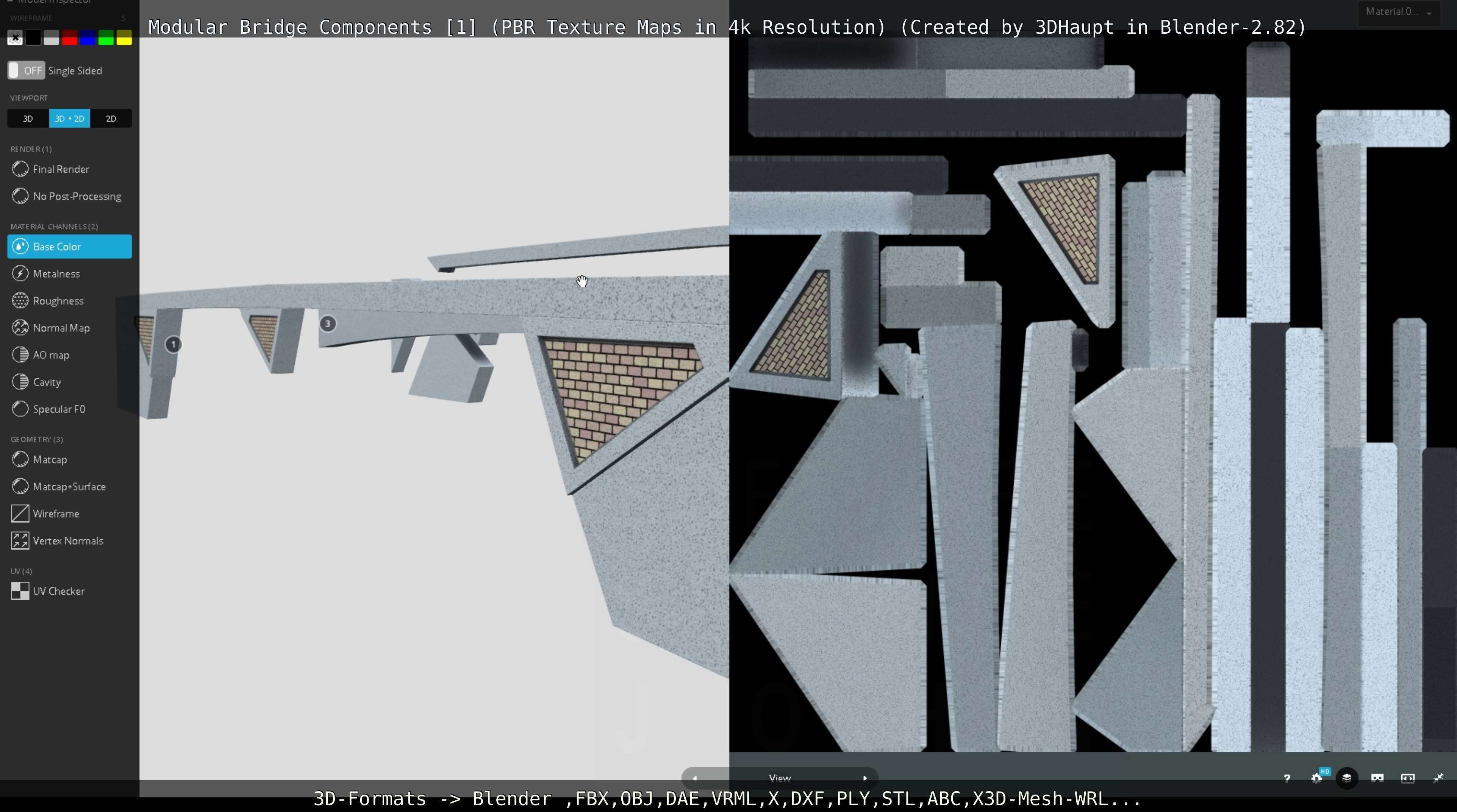Go to the next annotation arrow
This screenshot has width=1457, height=812.
coord(865,779)
